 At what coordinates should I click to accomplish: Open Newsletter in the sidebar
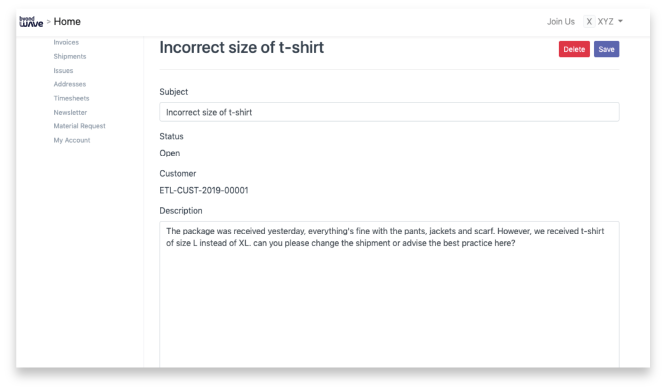(x=70, y=112)
